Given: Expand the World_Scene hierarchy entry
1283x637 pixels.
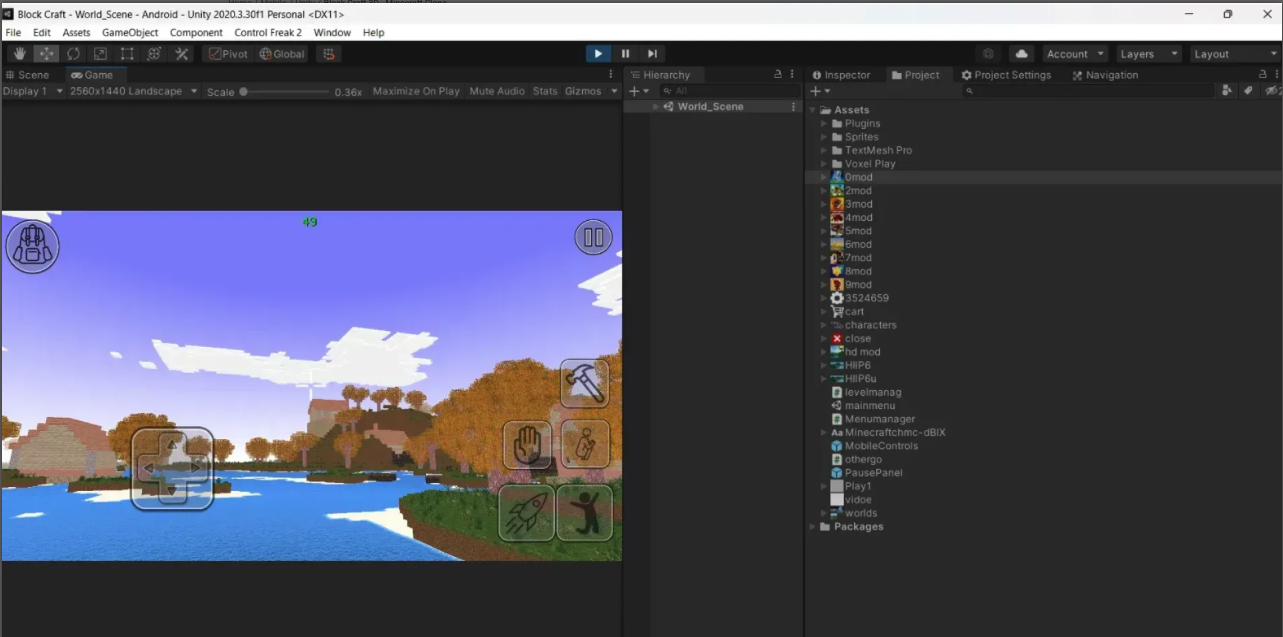Looking at the screenshot, I should coord(656,107).
